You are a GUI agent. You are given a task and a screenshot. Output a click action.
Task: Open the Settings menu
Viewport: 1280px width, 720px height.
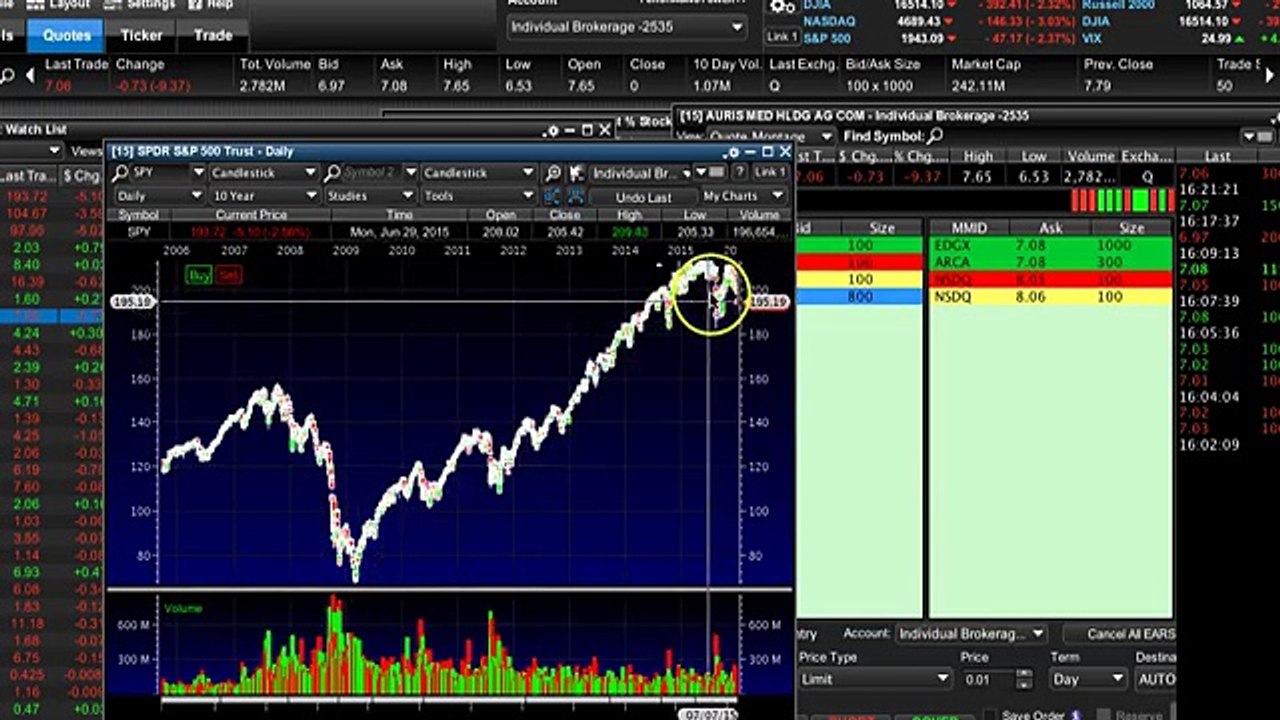[141, 5]
